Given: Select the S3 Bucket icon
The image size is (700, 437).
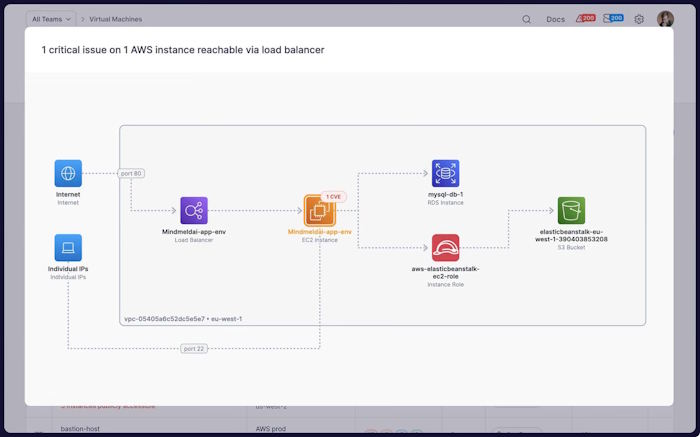Looking at the screenshot, I should pyautogui.click(x=571, y=210).
